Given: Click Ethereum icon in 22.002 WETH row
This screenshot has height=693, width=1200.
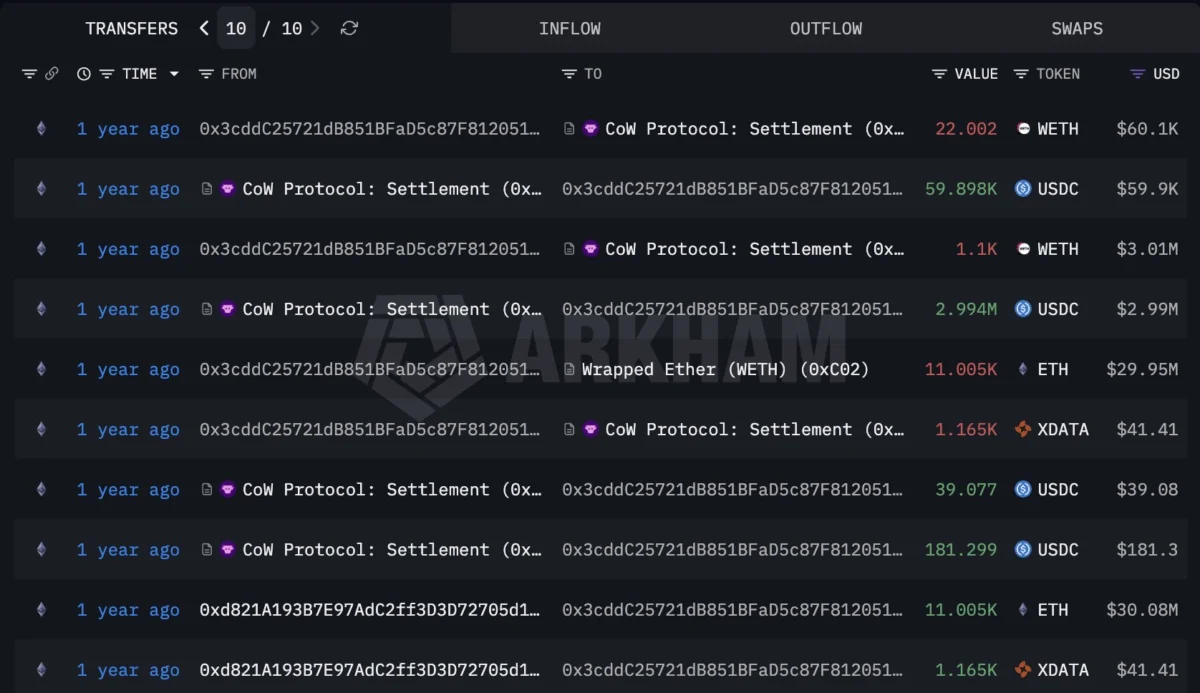Looking at the screenshot, I should (41, 129).
